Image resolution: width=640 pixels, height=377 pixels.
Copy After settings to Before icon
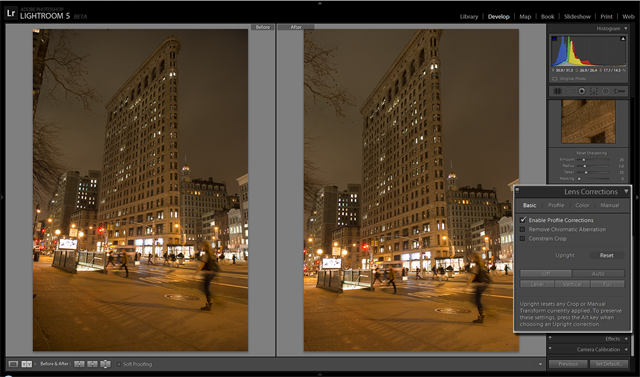(92, 364)
